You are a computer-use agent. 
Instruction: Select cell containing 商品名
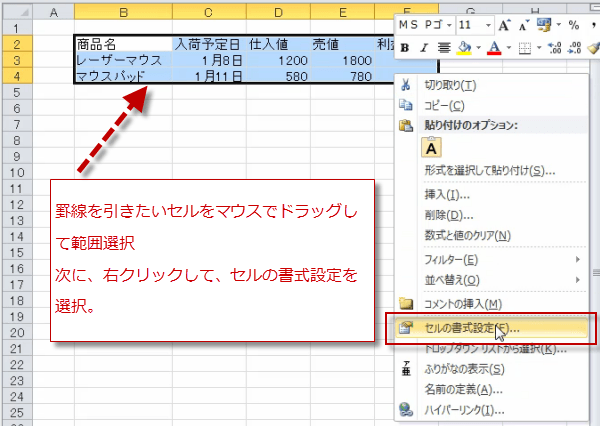click(x=123, y=44)
